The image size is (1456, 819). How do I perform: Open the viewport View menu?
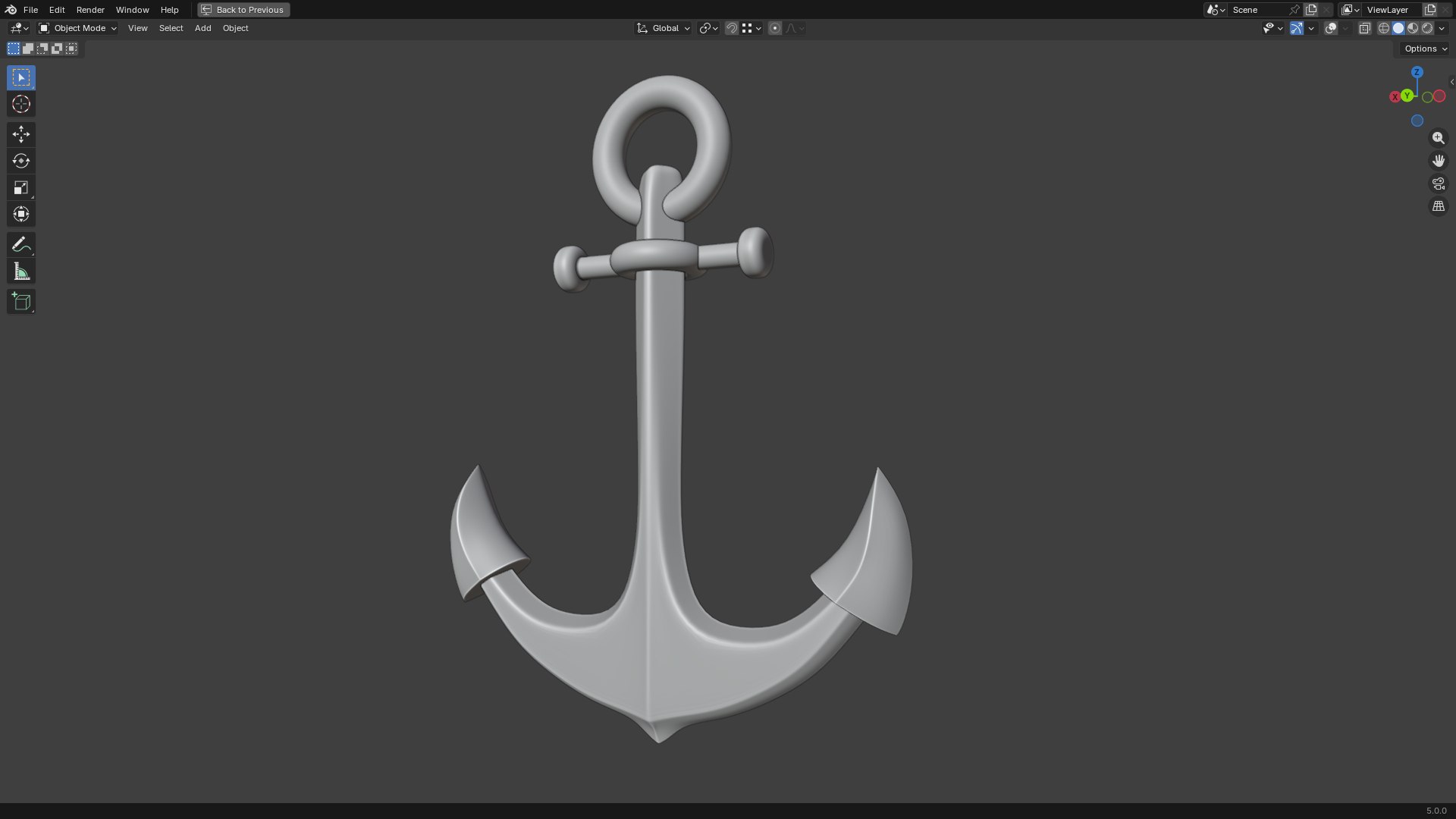137,28
